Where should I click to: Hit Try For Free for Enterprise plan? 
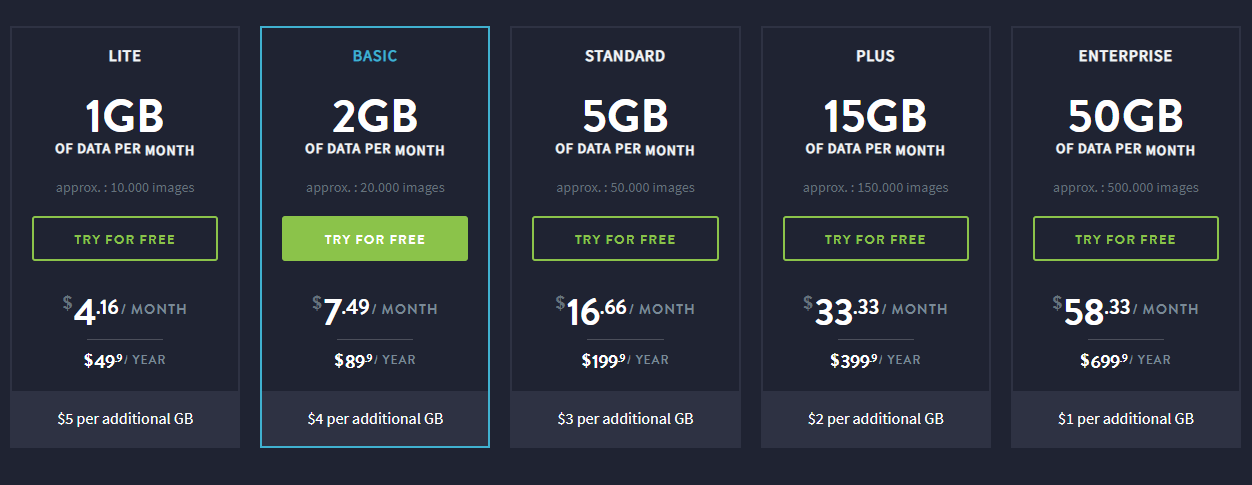point(1125,239)
